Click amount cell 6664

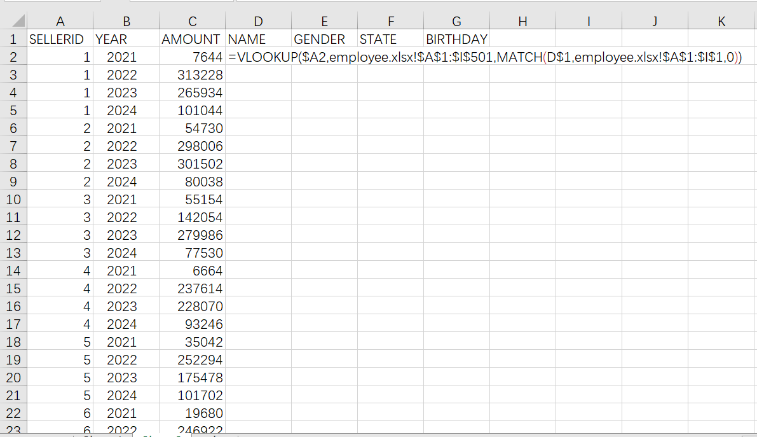[192, 271]
